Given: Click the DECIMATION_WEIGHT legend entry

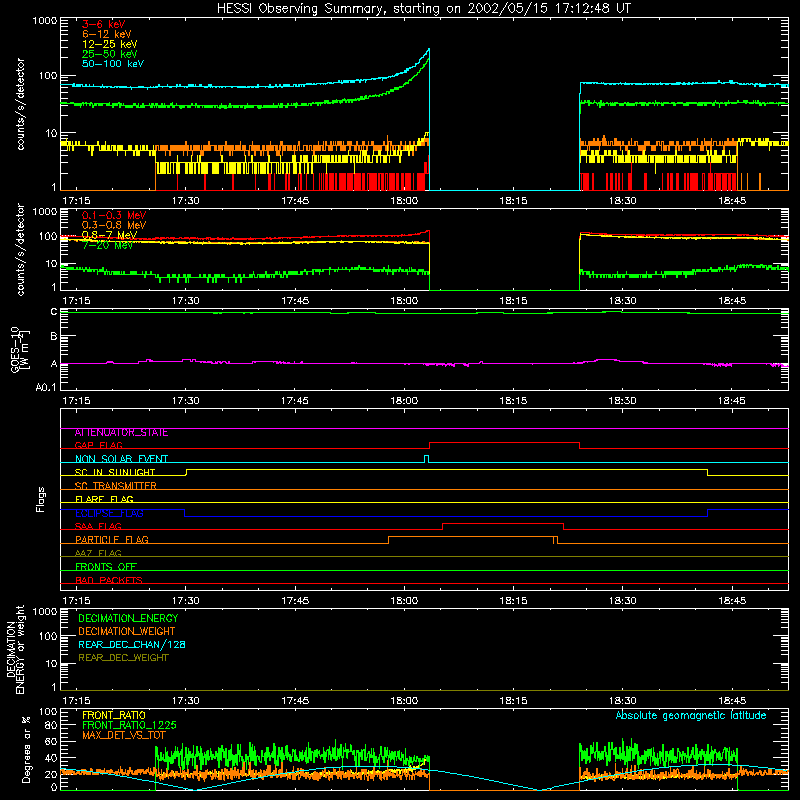Looking at the screenshot, I should [x=127, y=632].
